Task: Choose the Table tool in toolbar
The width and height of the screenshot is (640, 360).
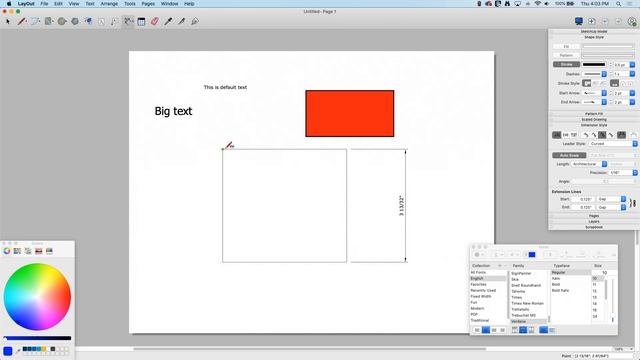Action: click(x=141, y=22)
